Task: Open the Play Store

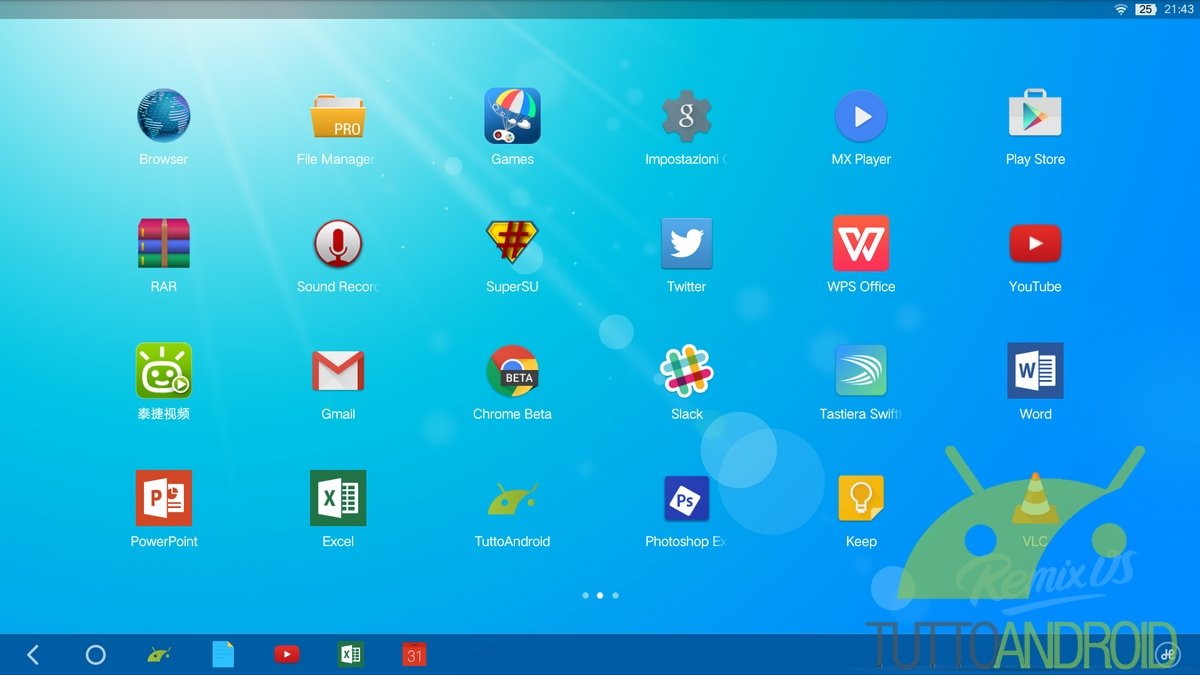Action: pos(1035,114)
